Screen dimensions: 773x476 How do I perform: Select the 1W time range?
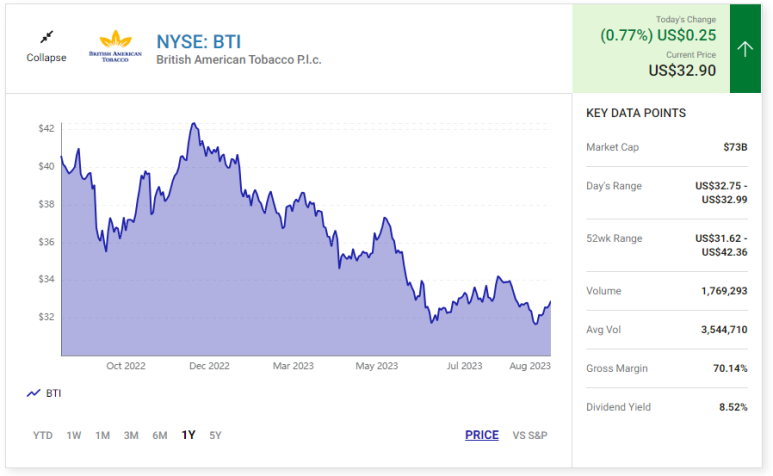[x=74, y=436]
